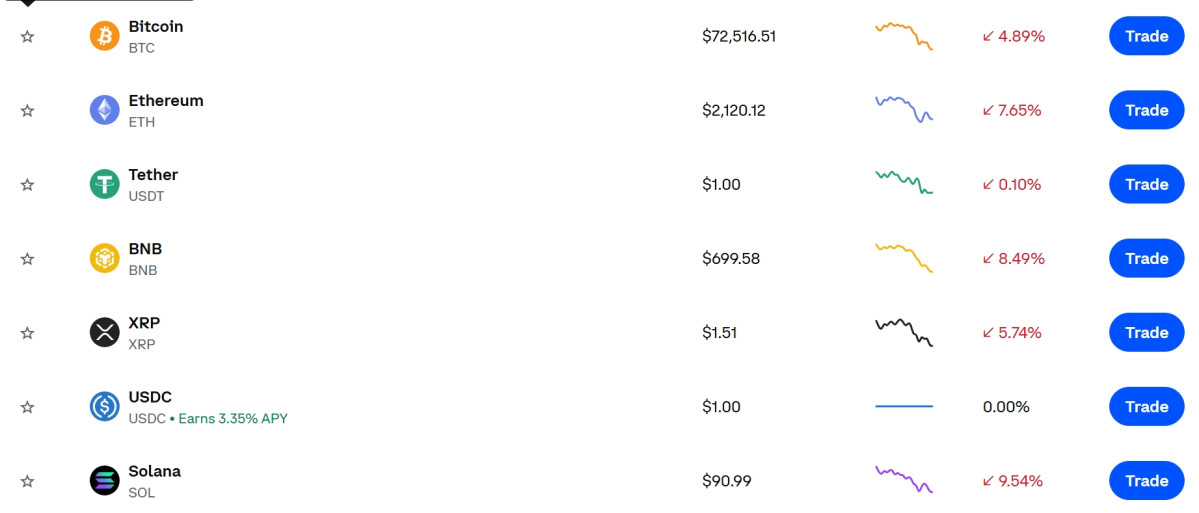This screenshot has height=513, width=1199.
Task: Click the USDC Earns 3.35% APY label
Action: (x=233, y=419)
